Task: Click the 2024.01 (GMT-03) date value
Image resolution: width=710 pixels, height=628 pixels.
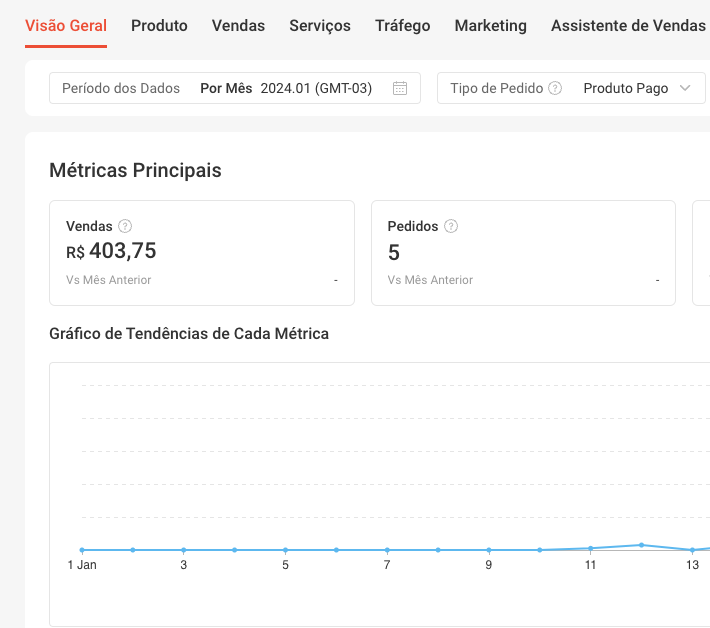Action: click(x=316, y=88)
